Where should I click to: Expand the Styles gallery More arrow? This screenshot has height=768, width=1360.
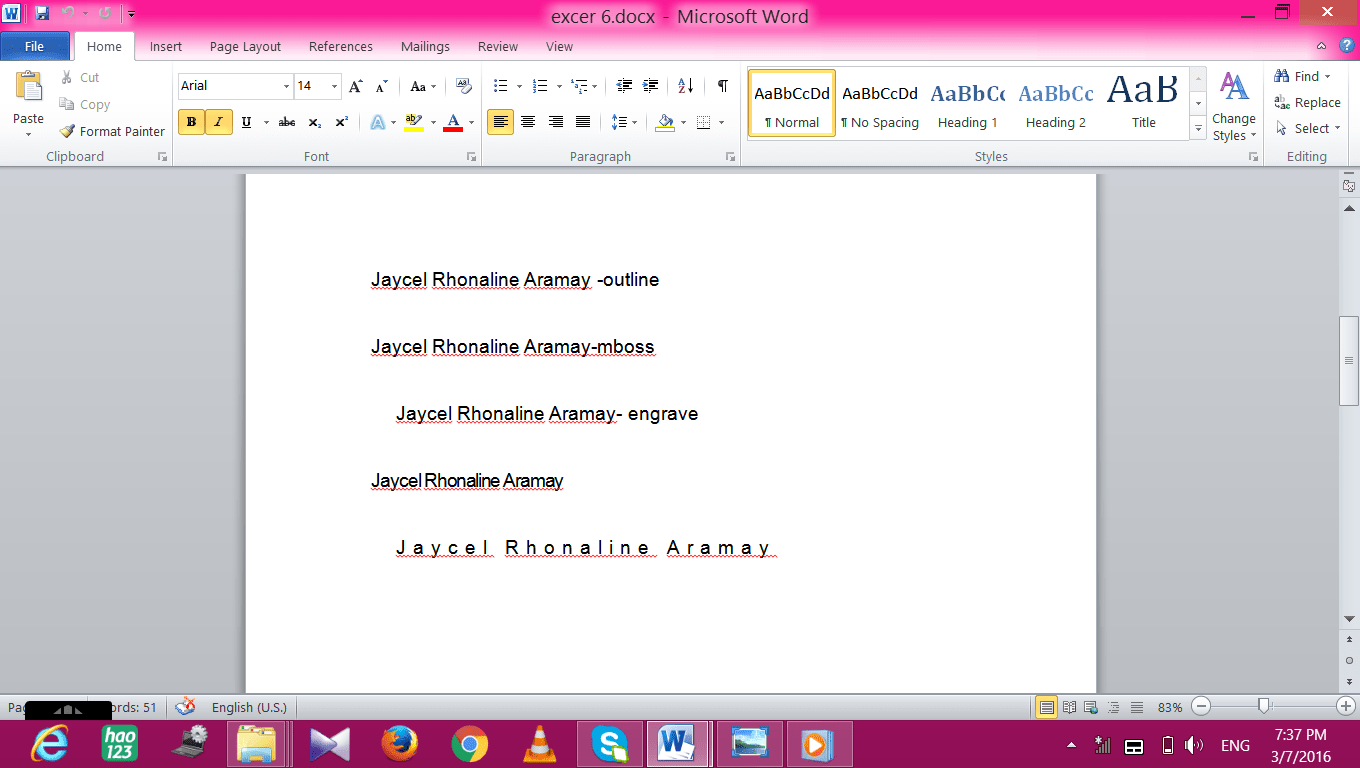(x=1198, y=128)
